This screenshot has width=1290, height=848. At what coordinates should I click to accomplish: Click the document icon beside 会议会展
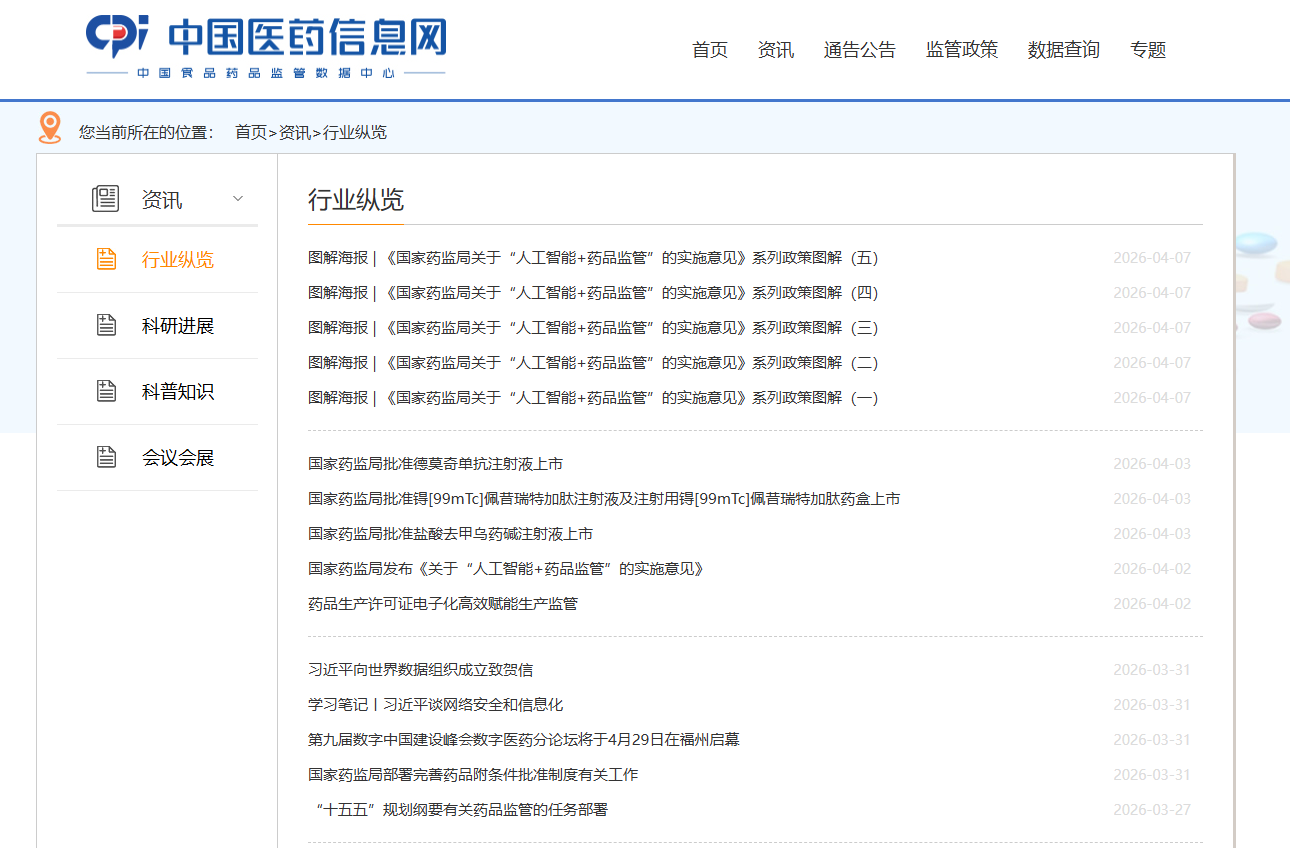106,457
